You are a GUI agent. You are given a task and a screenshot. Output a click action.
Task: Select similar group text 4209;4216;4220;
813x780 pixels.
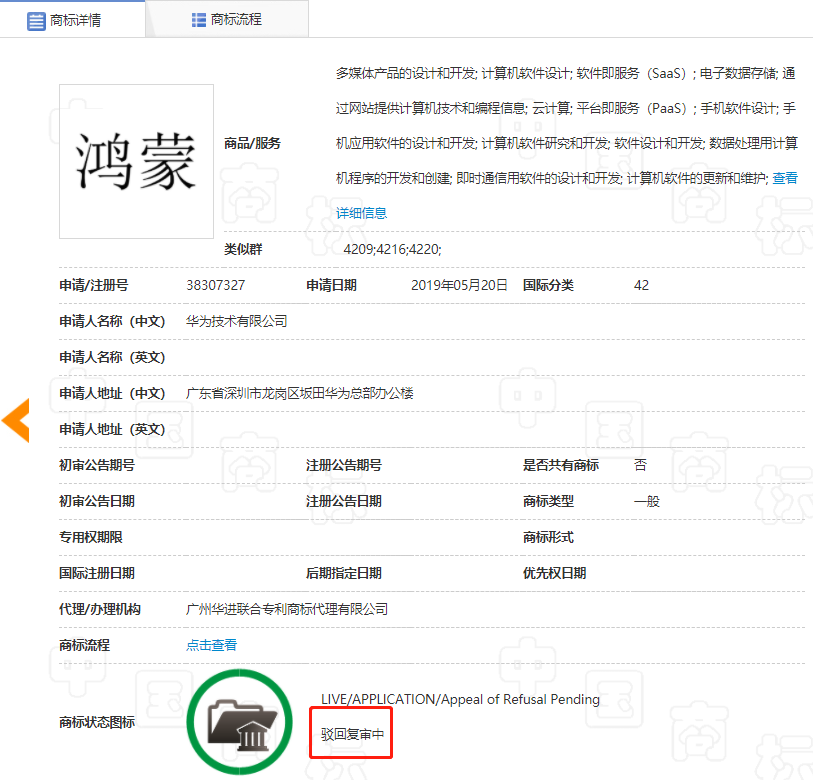[393, 249]
